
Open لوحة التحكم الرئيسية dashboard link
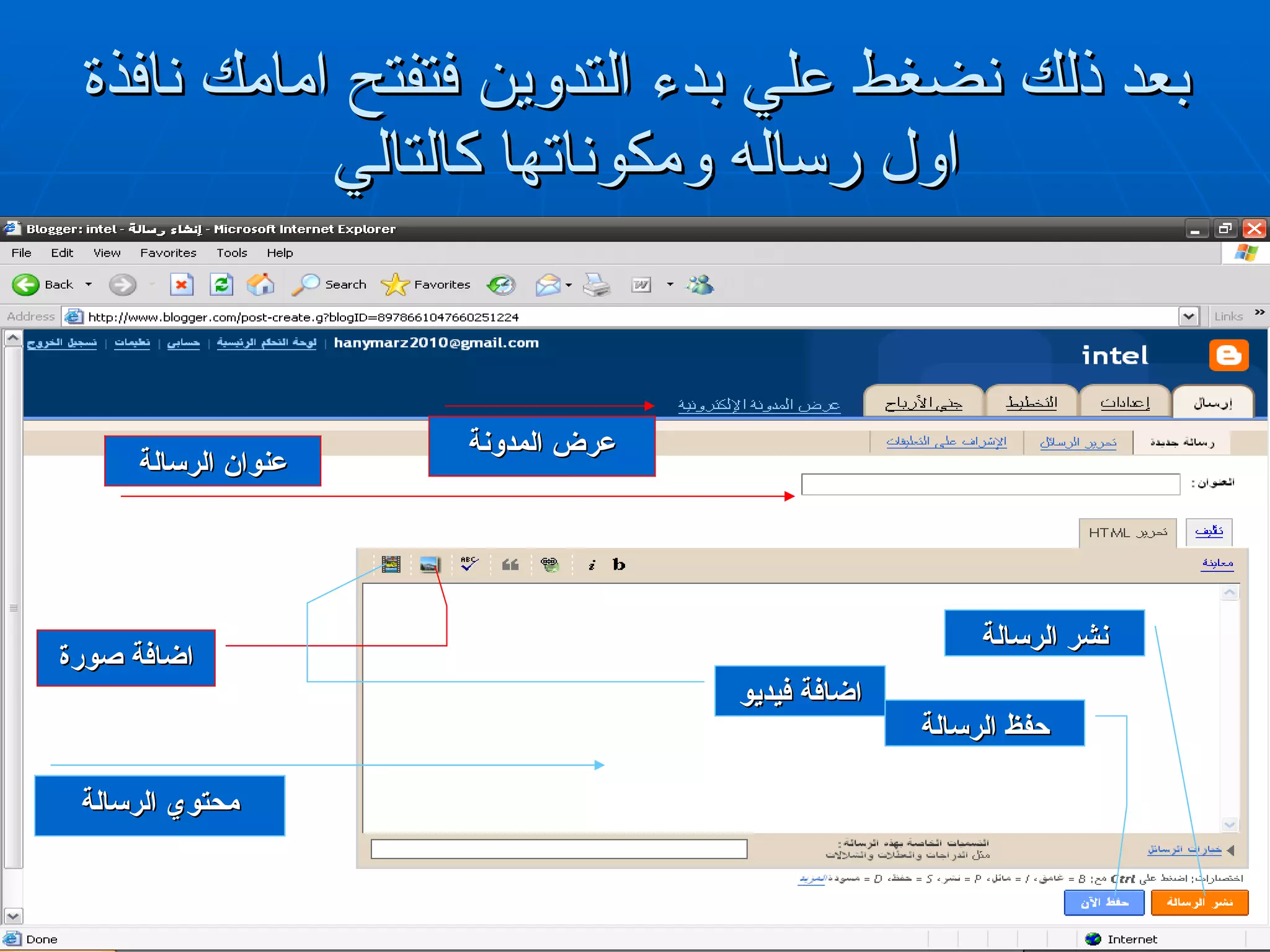click(267, 343)
